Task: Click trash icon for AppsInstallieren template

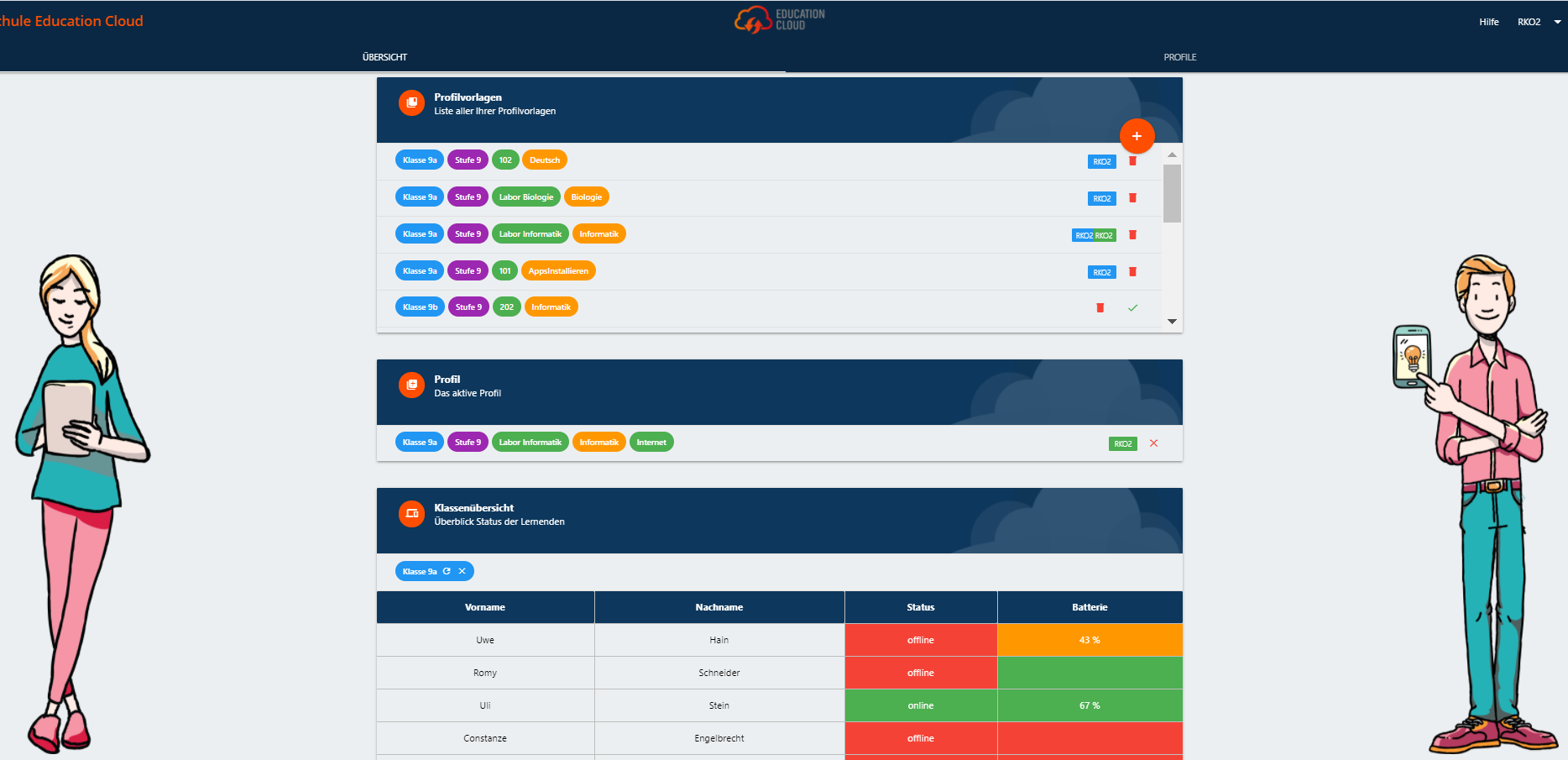Action: [x=1132, y=272]
